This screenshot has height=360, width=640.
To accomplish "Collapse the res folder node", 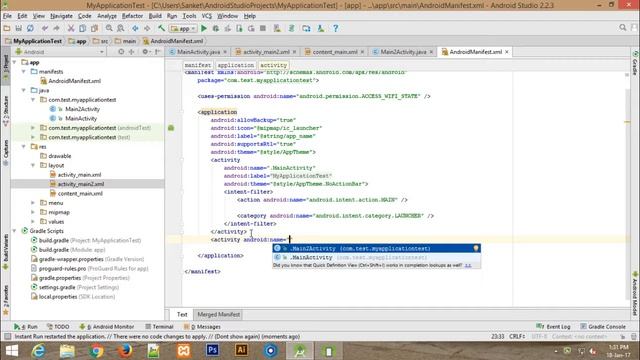I will pos(24,147).
